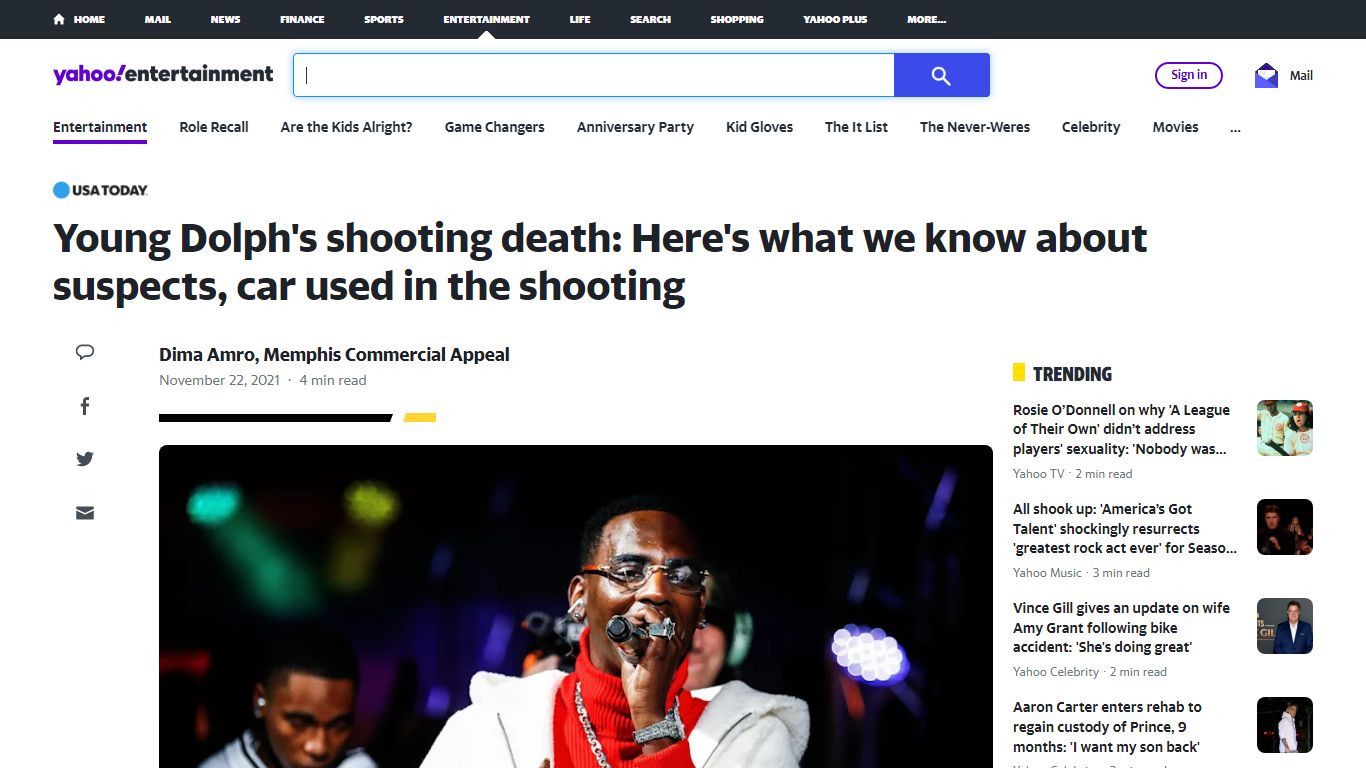
Task: Click the TRENDING heading
Action: point(1072,374)
